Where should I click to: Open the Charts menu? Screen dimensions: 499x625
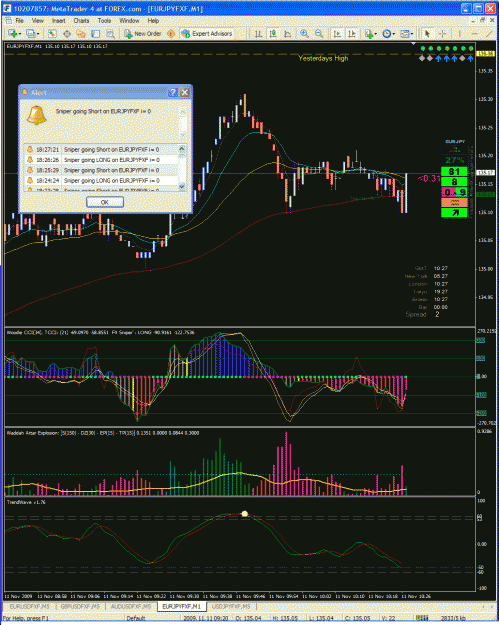coord(81,21)
